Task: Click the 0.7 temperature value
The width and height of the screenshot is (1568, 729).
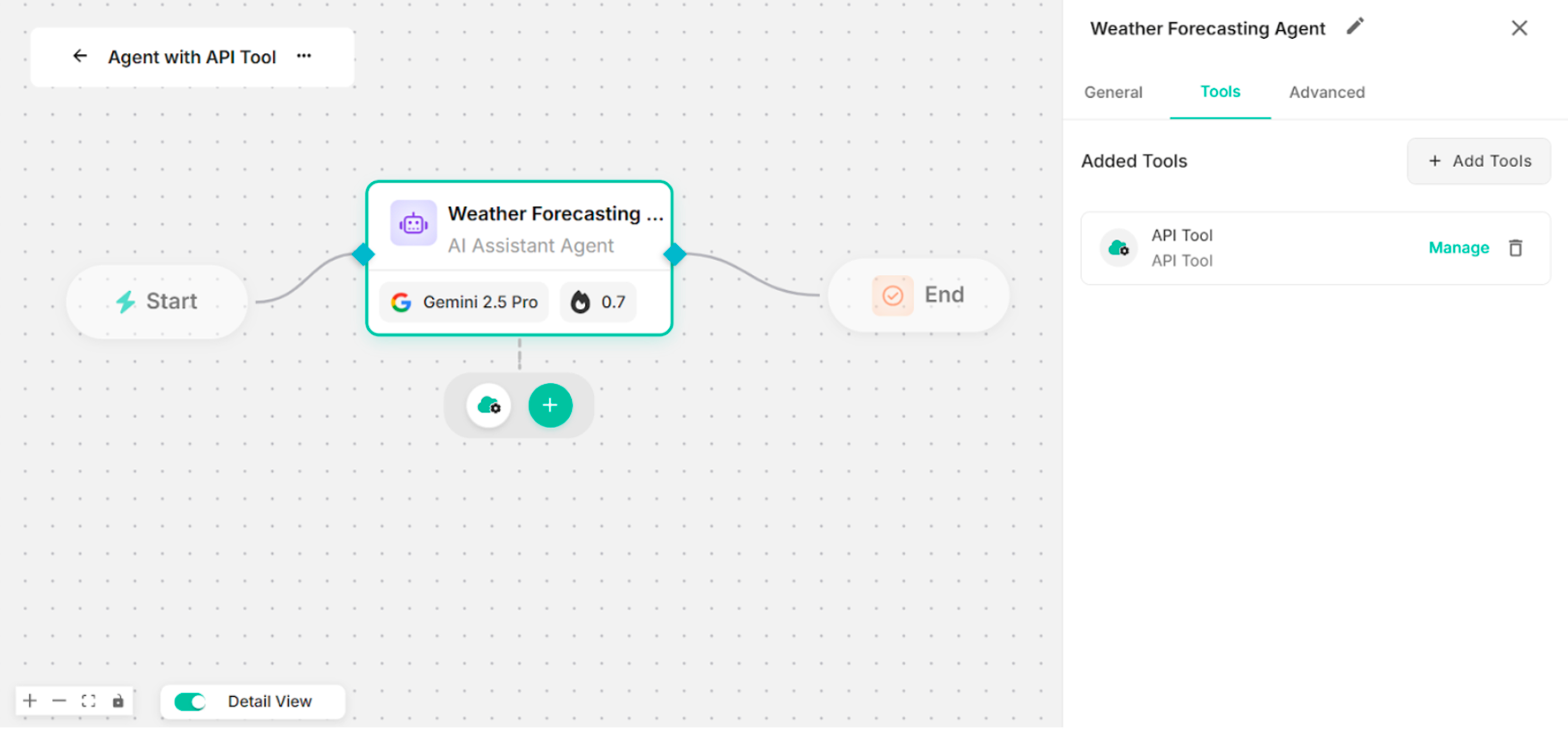Action: pyautogui.click(x=613, y=301)
